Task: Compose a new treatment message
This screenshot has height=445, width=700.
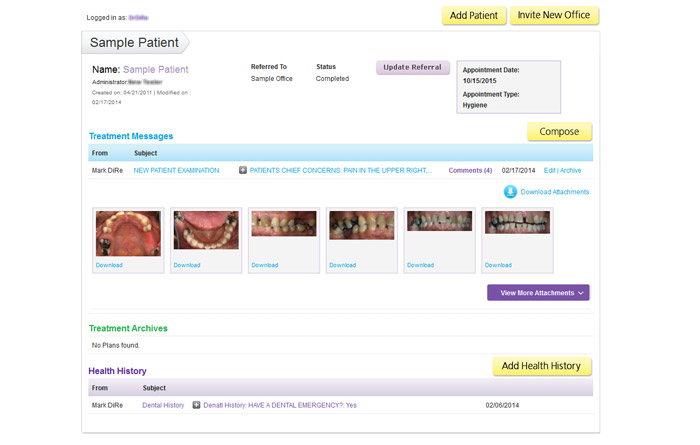Action: (559, 132)
